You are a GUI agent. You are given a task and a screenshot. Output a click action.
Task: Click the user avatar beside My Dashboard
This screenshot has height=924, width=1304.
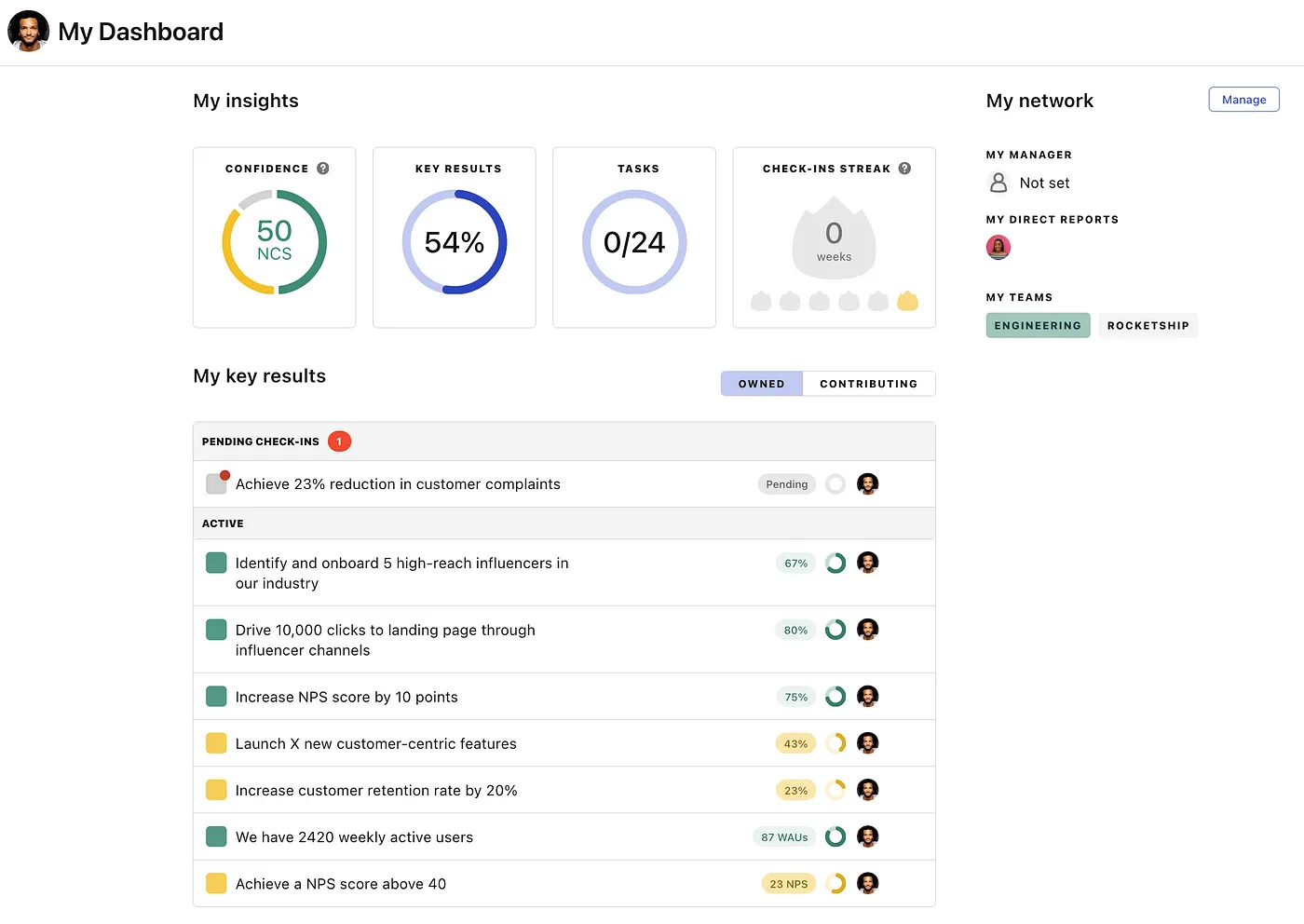click(28, 31)
